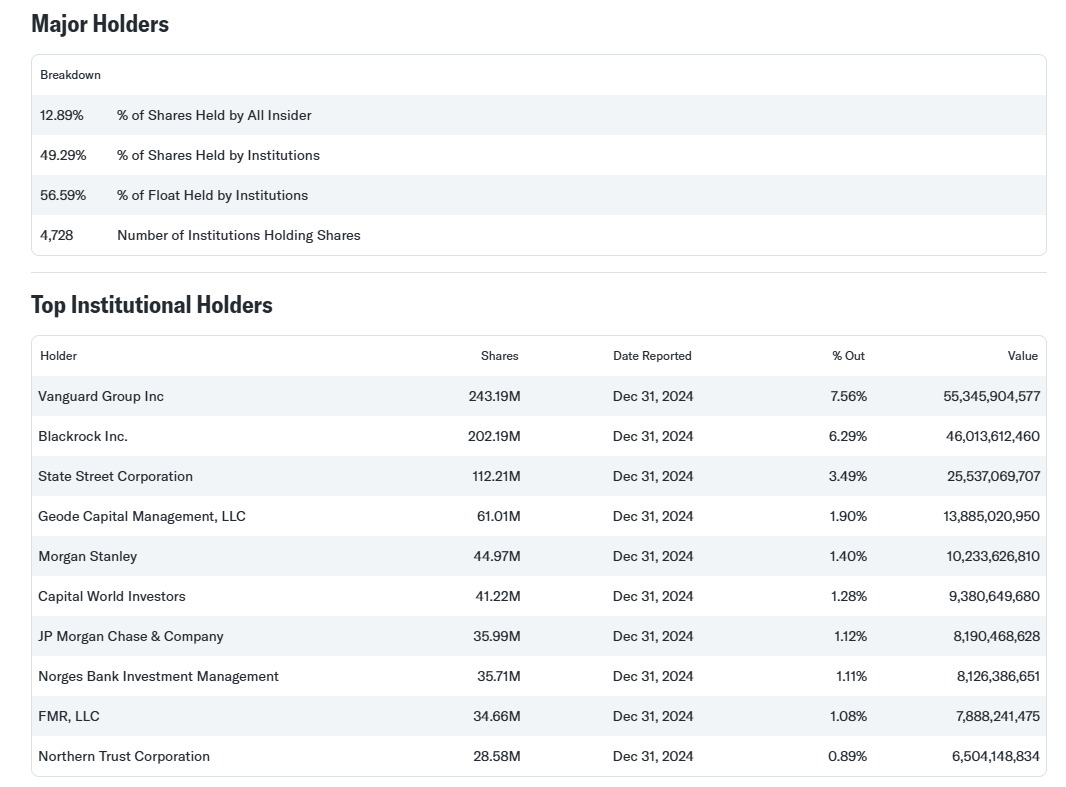Screen dimensions: 1066x787
Task: Click the date reported in Vanguard's row
Action: (653, 396)
